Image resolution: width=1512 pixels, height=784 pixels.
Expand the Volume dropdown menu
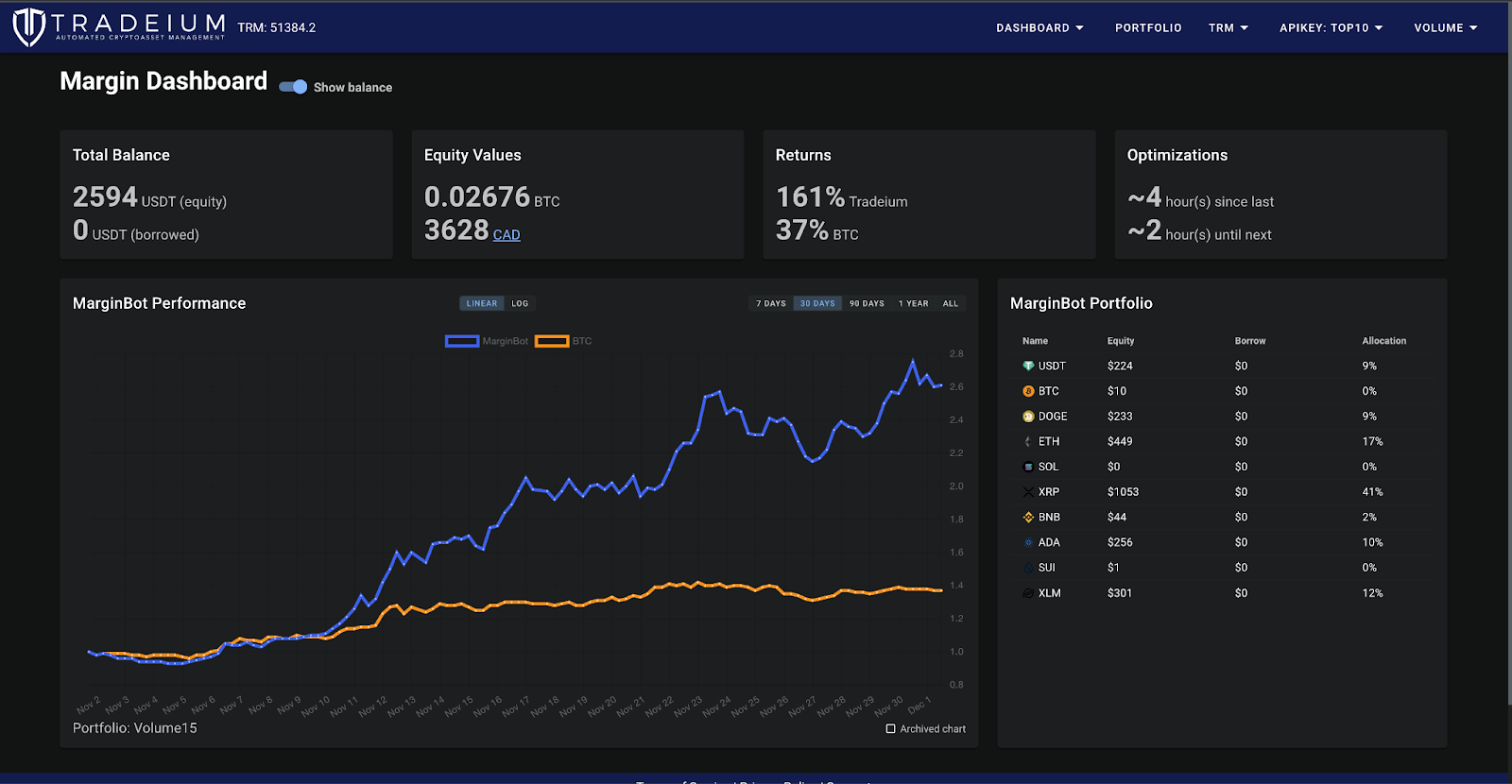click(x=1446, y=28)
